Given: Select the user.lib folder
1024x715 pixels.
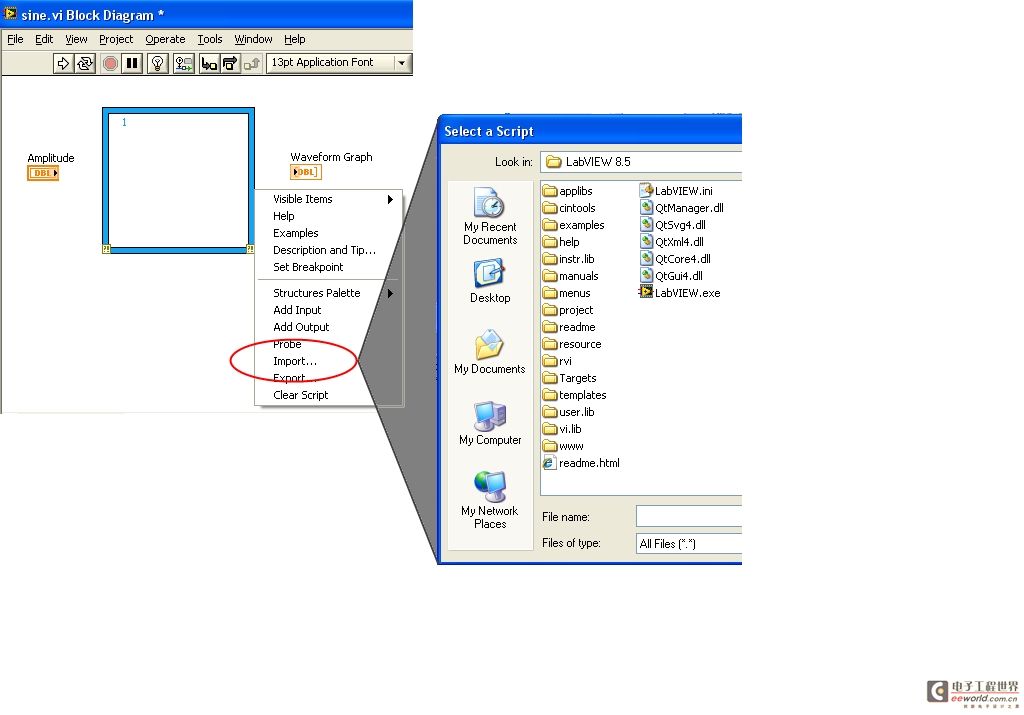Looking at the screenshot, I should point(569,412).
